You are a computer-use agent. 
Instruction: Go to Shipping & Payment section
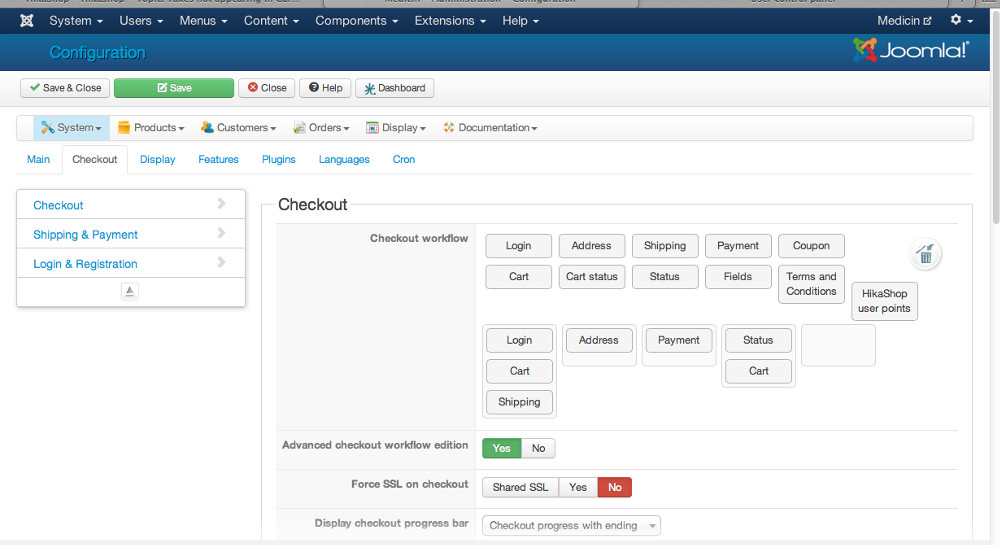131,234
